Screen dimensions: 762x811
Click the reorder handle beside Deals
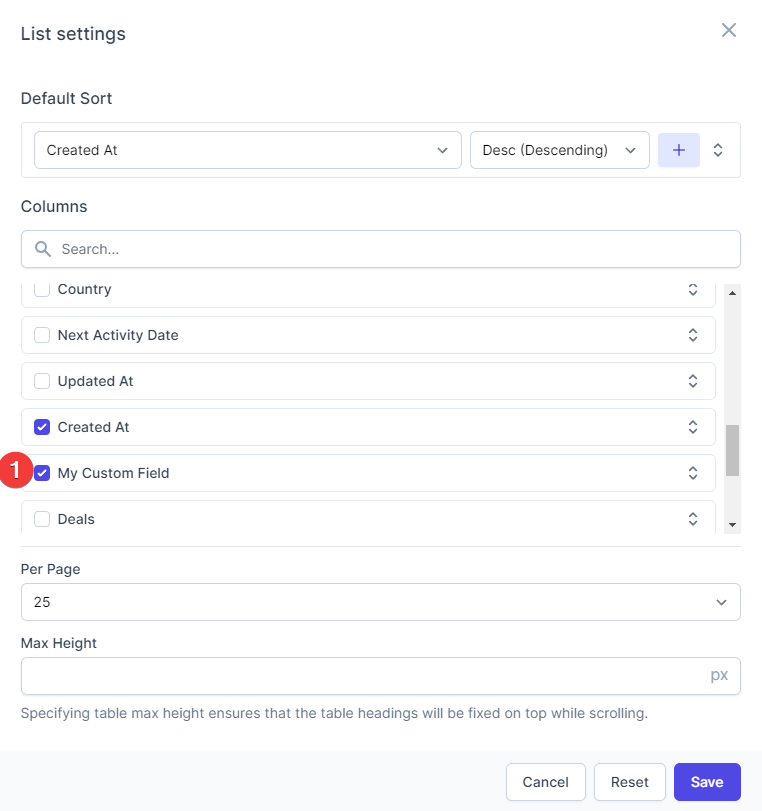[x=693, y=519]
